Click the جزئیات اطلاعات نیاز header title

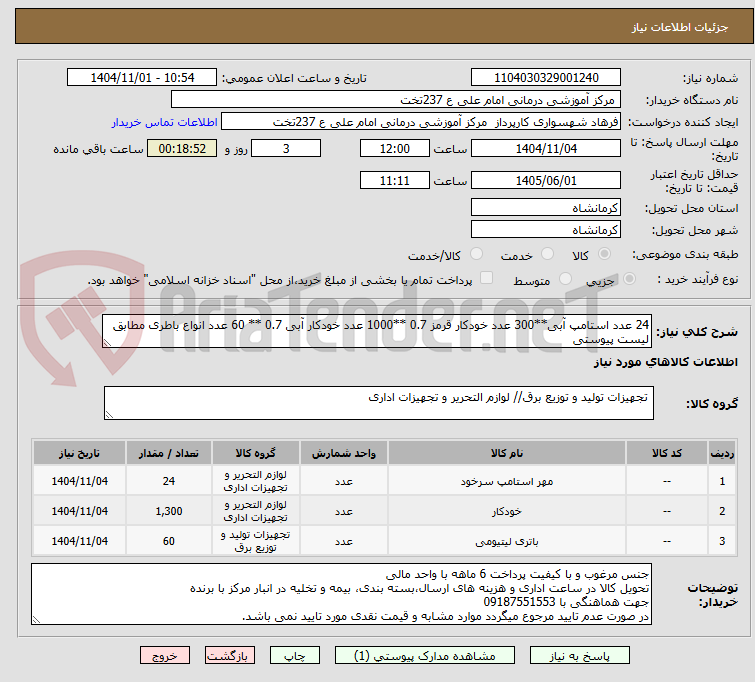[679, 27]
